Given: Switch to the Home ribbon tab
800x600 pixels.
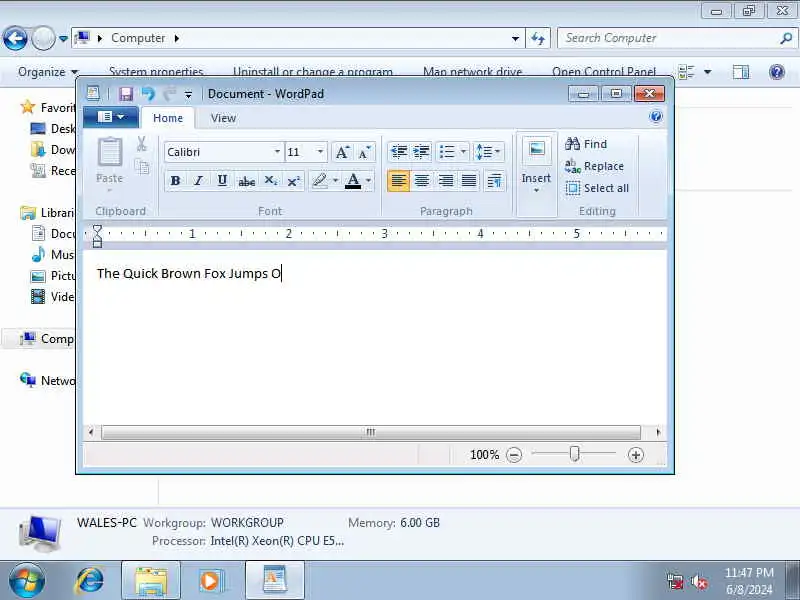Looking at the screenshot, I should (x=168, y=118).
